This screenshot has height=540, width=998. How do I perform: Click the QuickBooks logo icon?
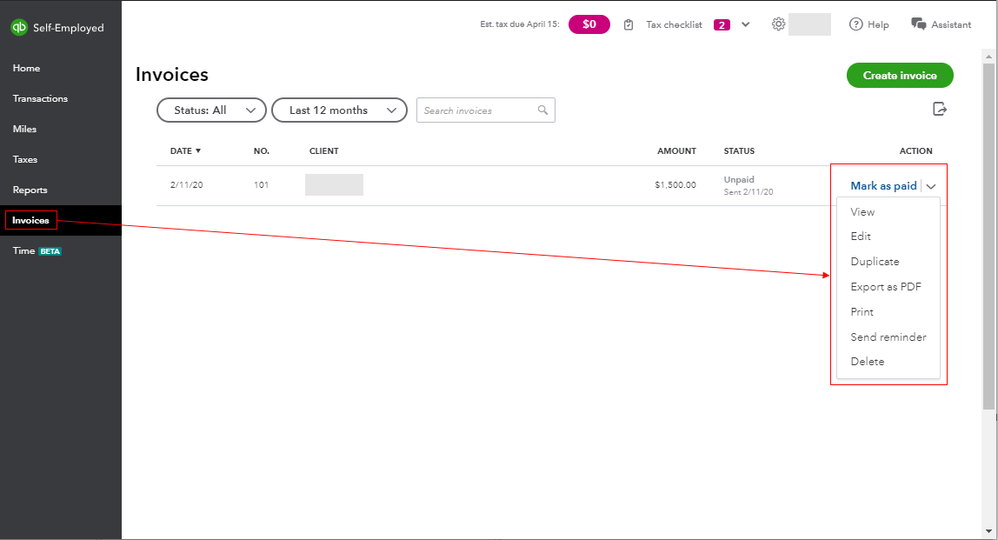(x=19, y=28)
